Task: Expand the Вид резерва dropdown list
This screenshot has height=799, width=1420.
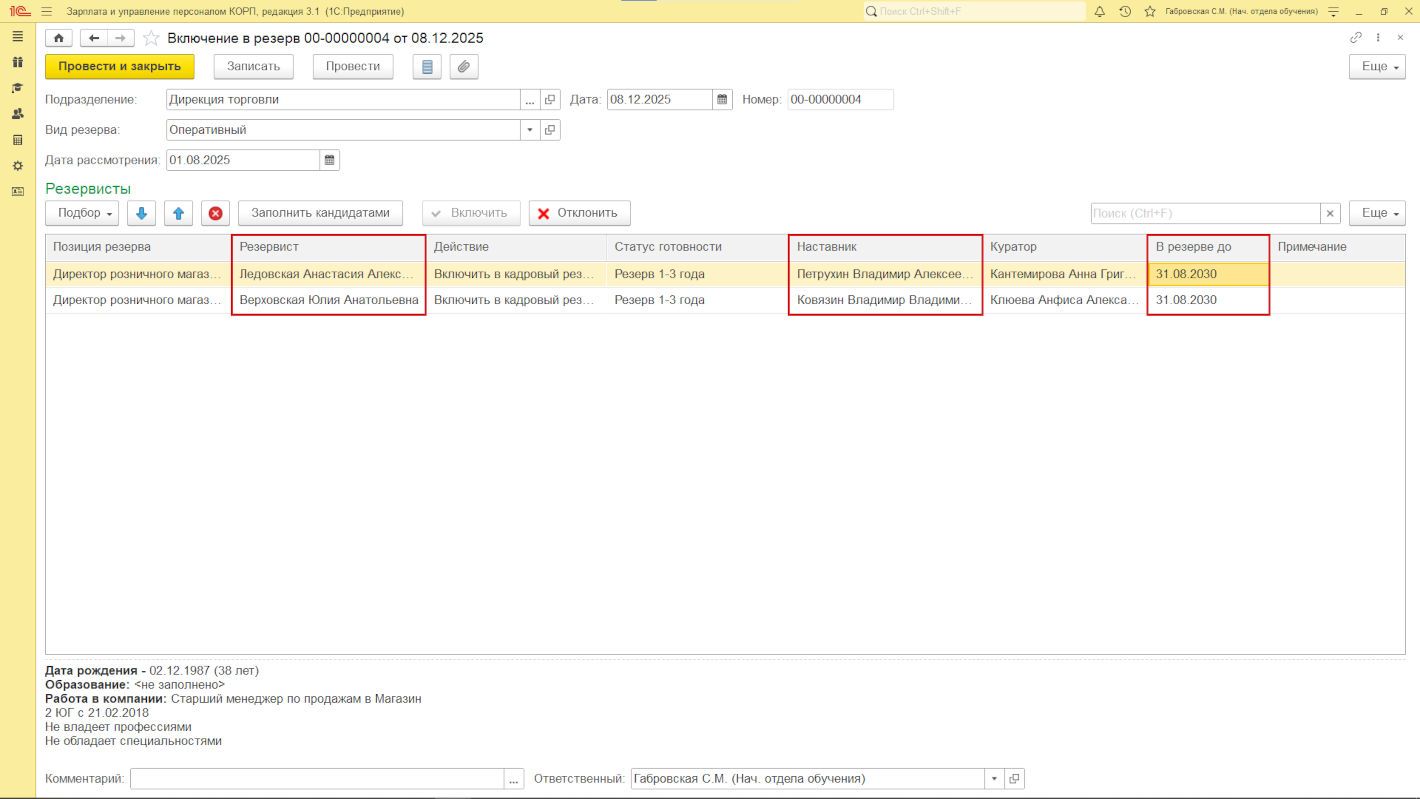Action: pyautogui.click(x=529, y=130)
